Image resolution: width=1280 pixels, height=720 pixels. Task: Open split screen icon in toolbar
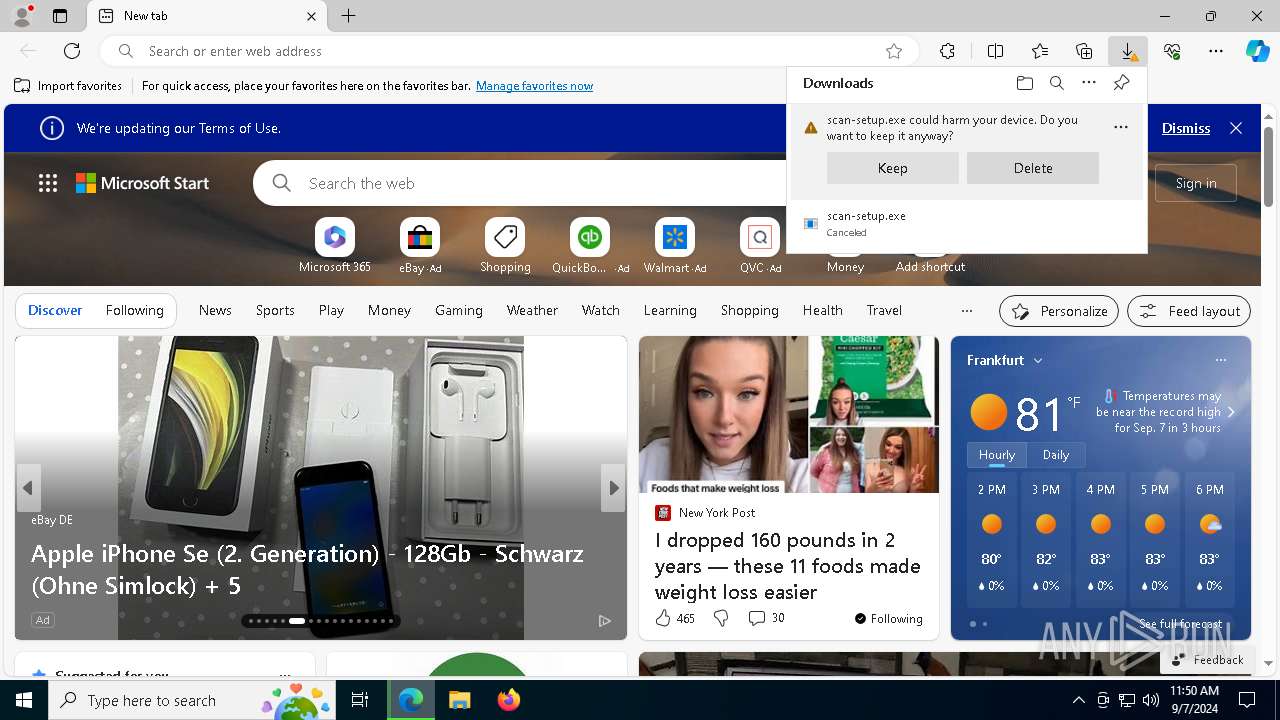pyautogui.click(x=995, y=51)
